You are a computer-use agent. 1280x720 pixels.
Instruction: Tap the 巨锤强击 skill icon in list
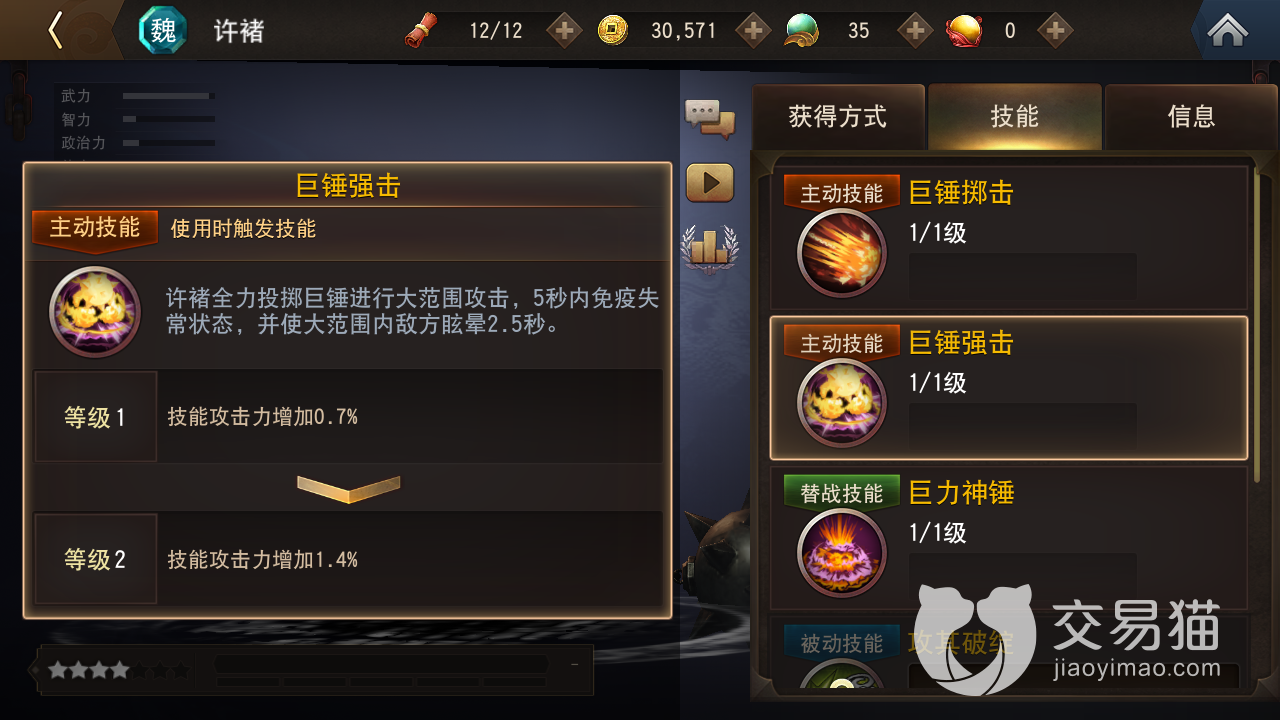[x=842, y=403]
